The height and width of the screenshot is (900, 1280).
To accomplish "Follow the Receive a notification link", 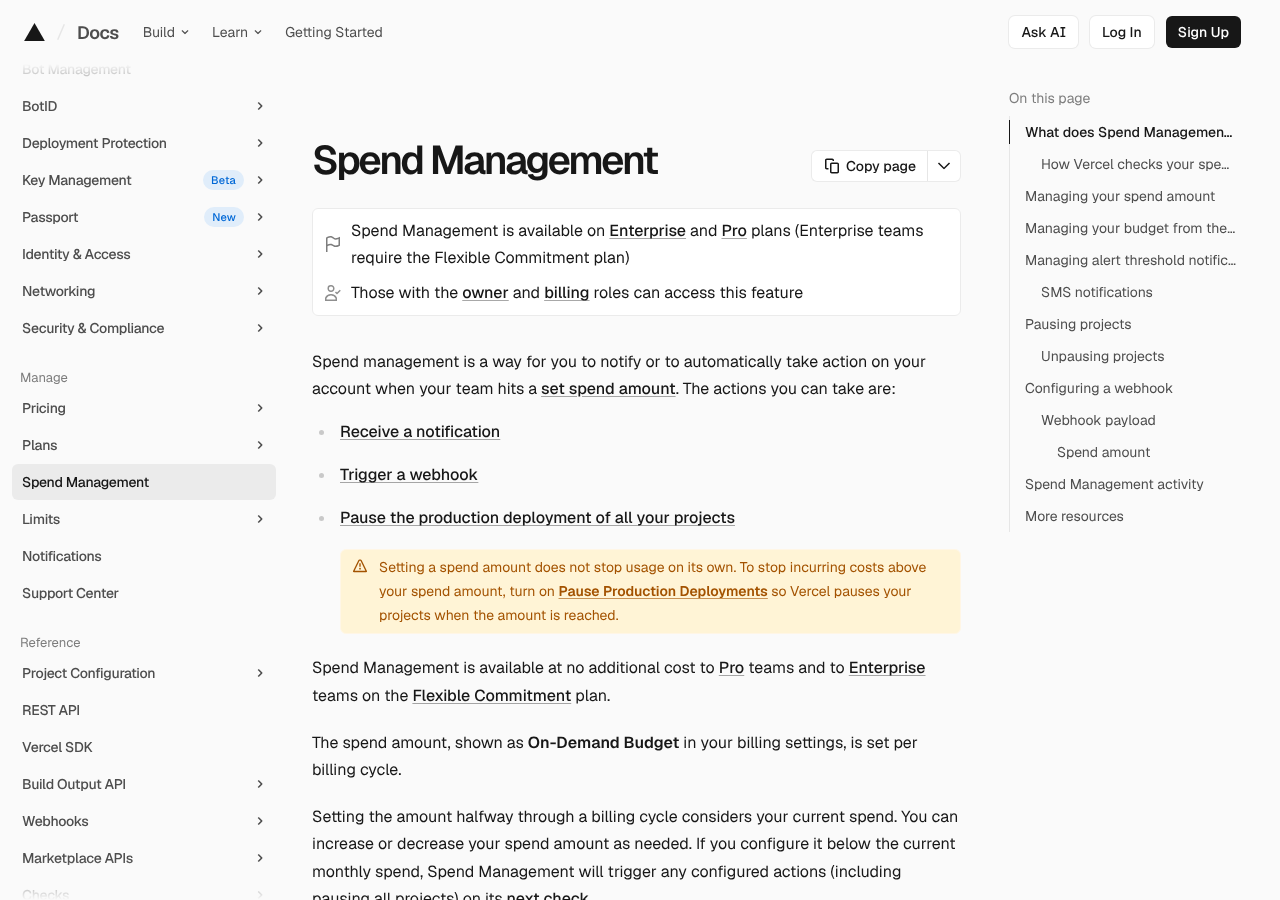I will point(420,432).
